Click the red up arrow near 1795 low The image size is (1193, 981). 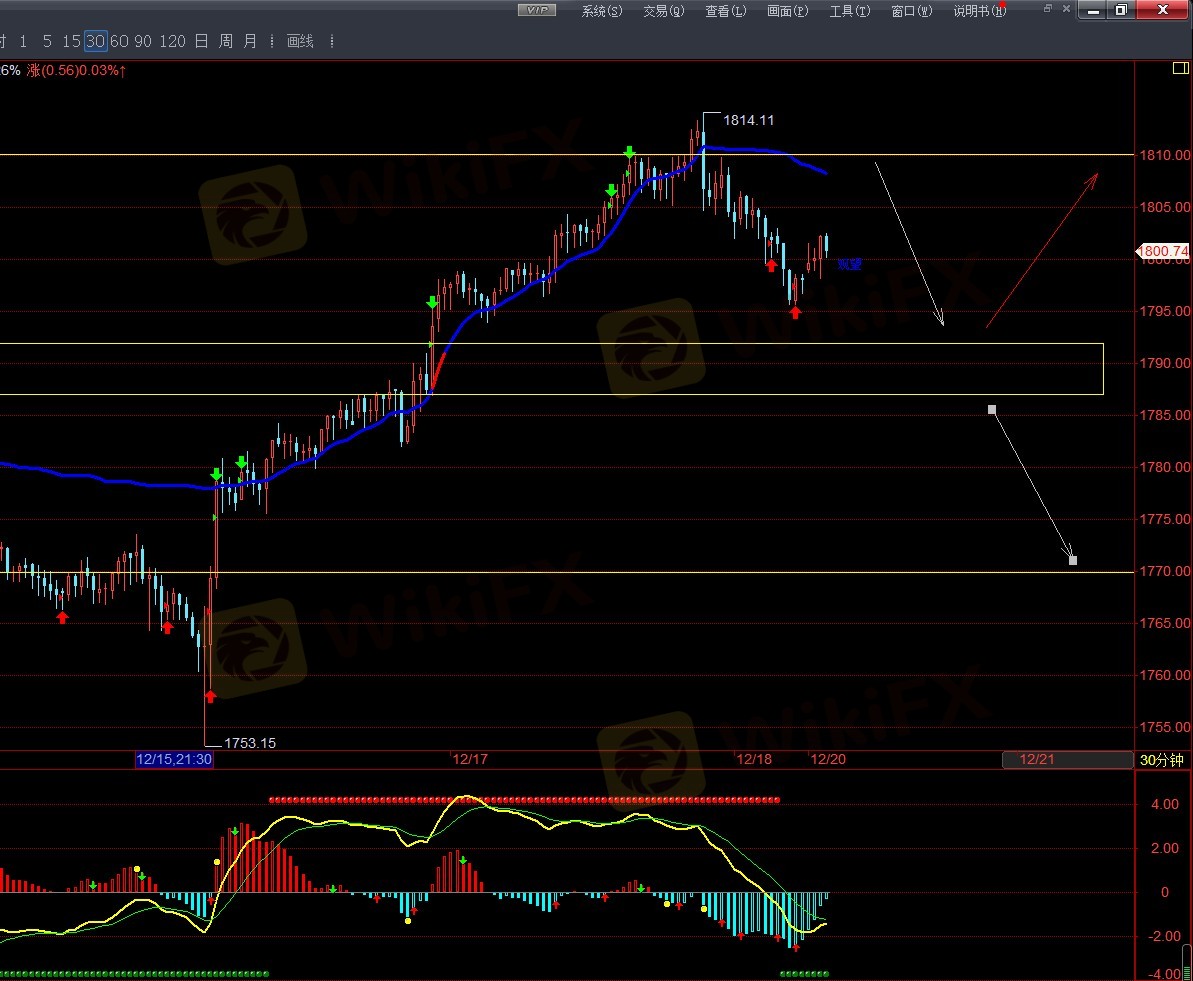pyautogui.click(x=795, y=312)
